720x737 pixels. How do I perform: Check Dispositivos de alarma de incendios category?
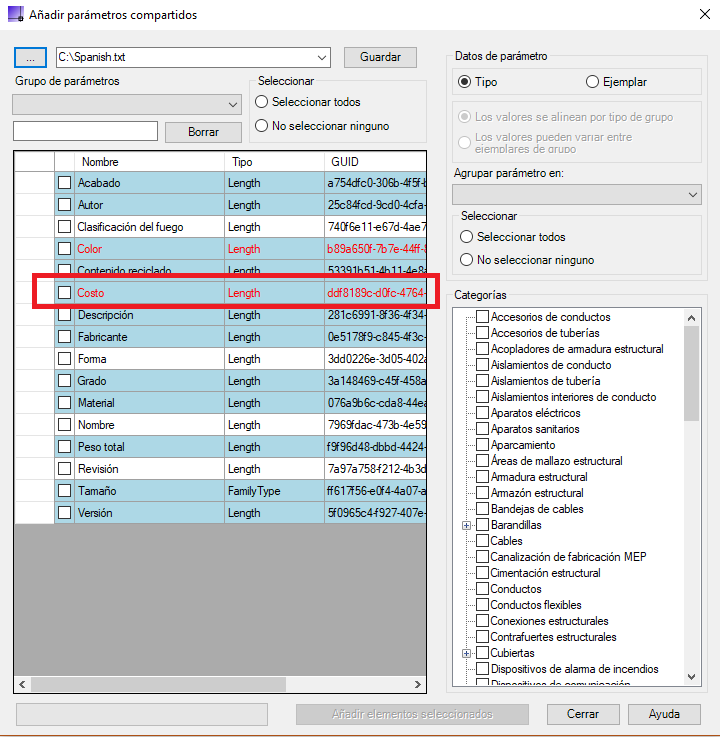click(x=482, y=668)
